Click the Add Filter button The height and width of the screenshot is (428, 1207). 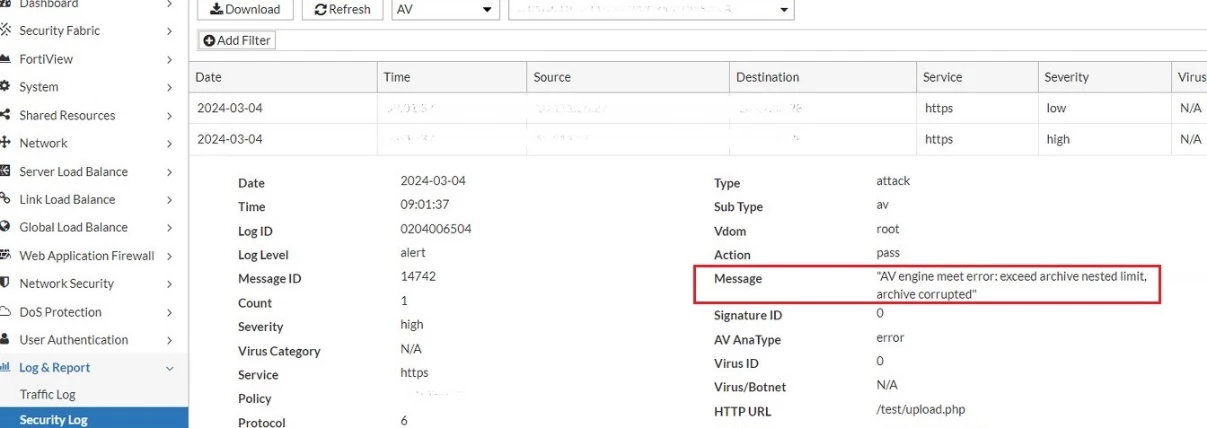click(237, 40)
